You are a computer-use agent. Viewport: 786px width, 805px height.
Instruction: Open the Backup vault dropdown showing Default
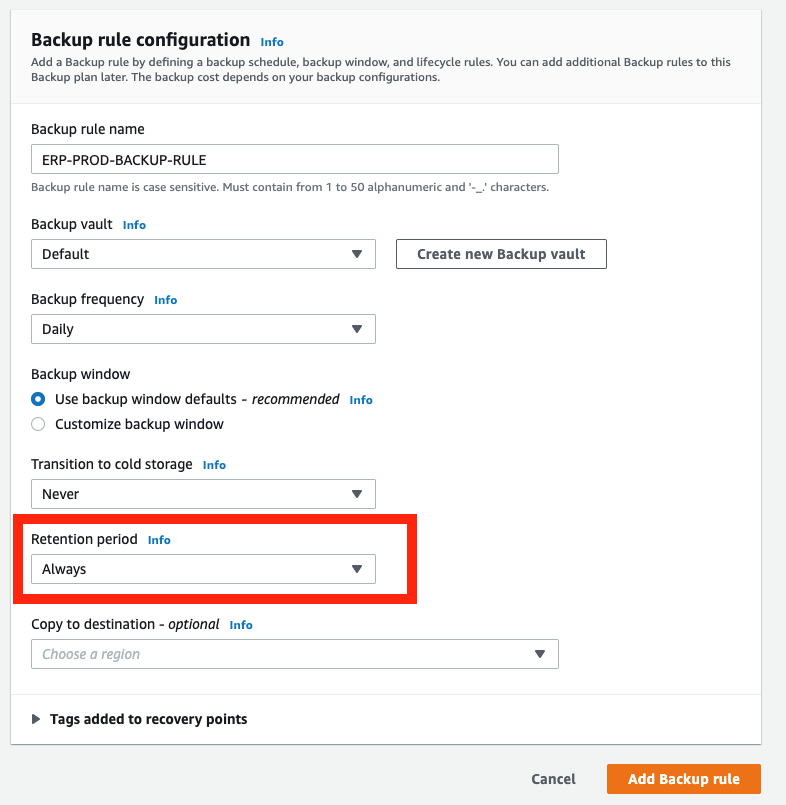[x=203, y=254]
